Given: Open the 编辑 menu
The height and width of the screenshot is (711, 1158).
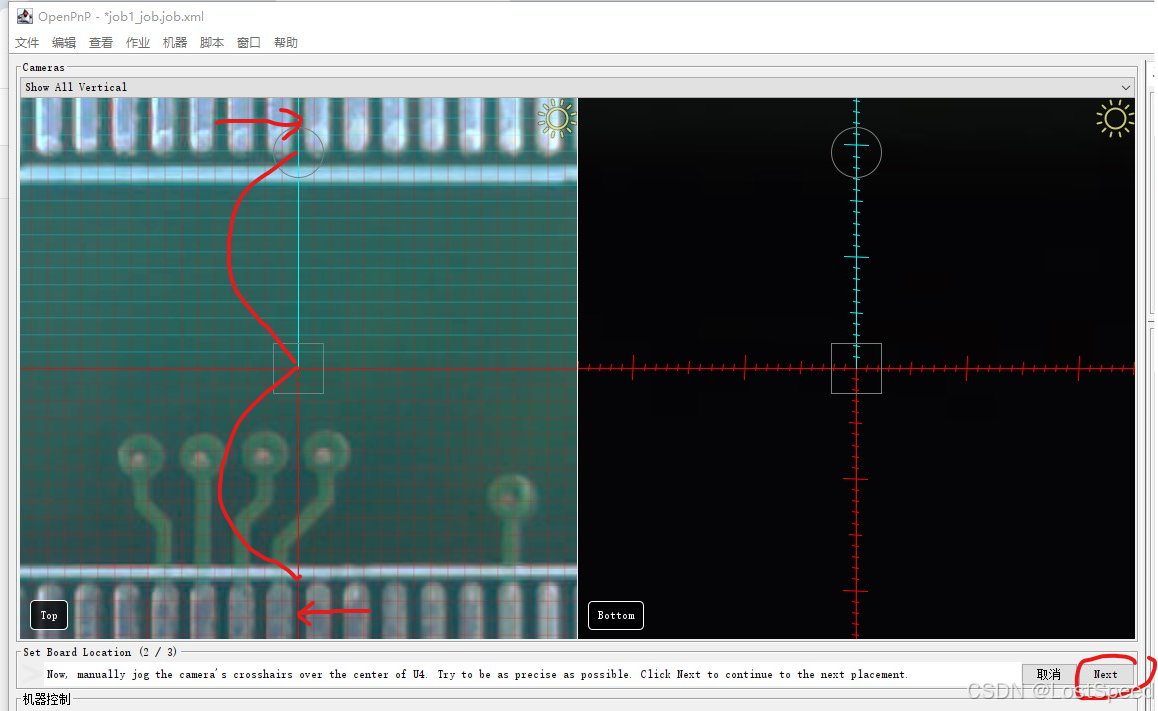Looking at the screenshot, I should pyautogui.click(x=64, y=43).
